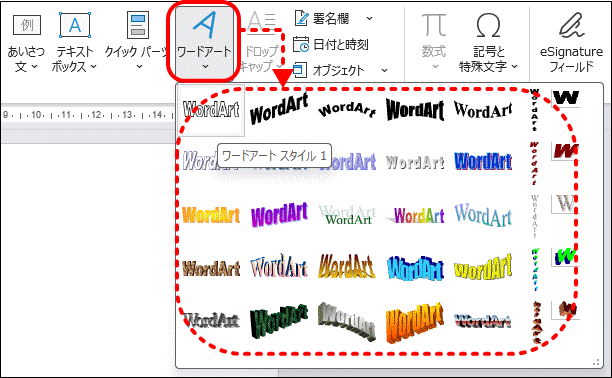Choose the bold wavy black WordArt style
The image size is (612, 378).
pos(415,110)
